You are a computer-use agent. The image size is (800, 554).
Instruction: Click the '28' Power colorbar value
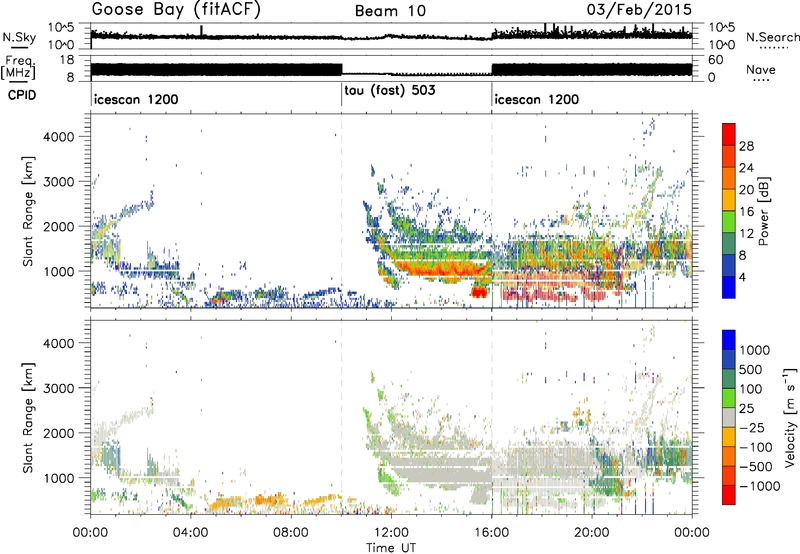pos(746,146)
